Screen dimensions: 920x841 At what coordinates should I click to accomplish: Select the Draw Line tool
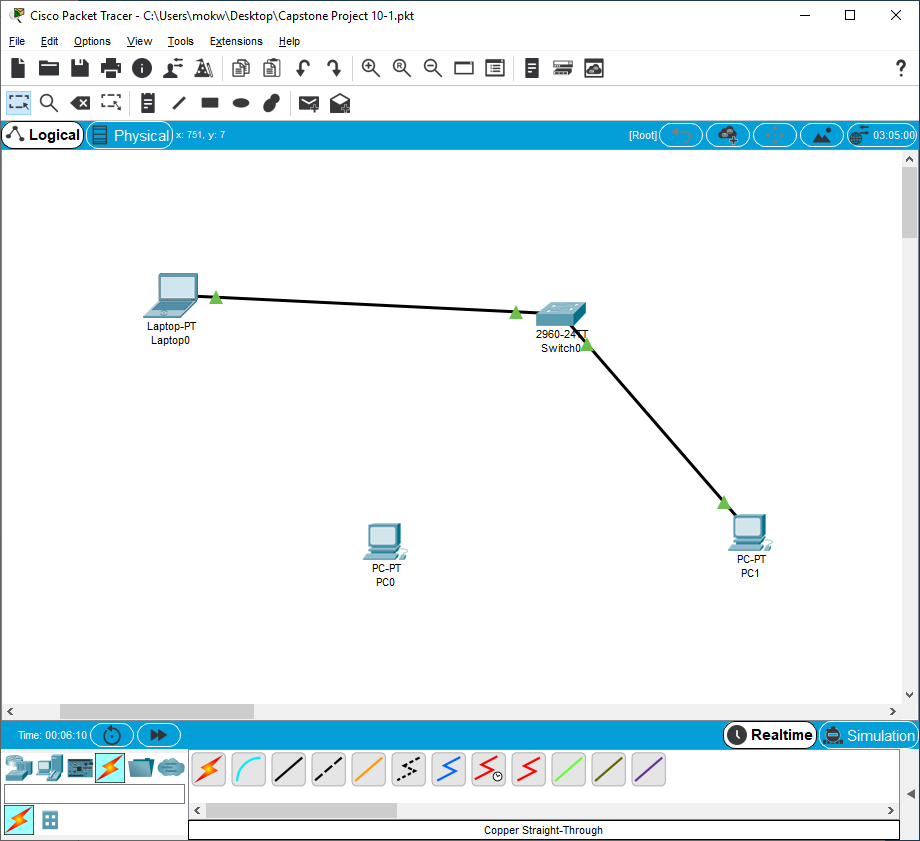pyautogui.click(x=179, y=103)
